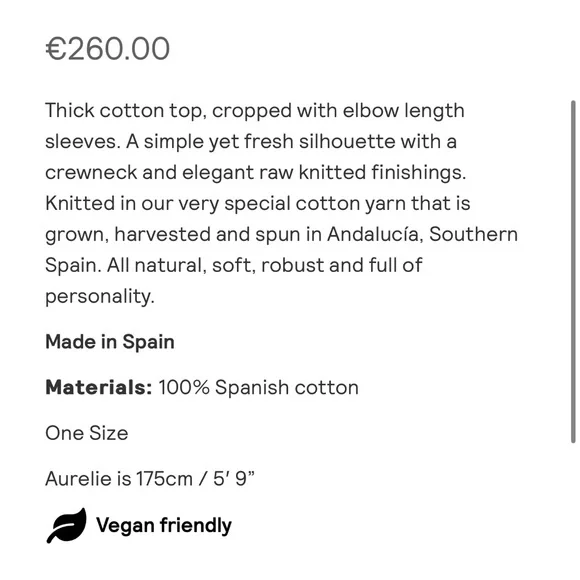580x580 pixels.
Task: Click the Materials label
Action: coord(98,387)
